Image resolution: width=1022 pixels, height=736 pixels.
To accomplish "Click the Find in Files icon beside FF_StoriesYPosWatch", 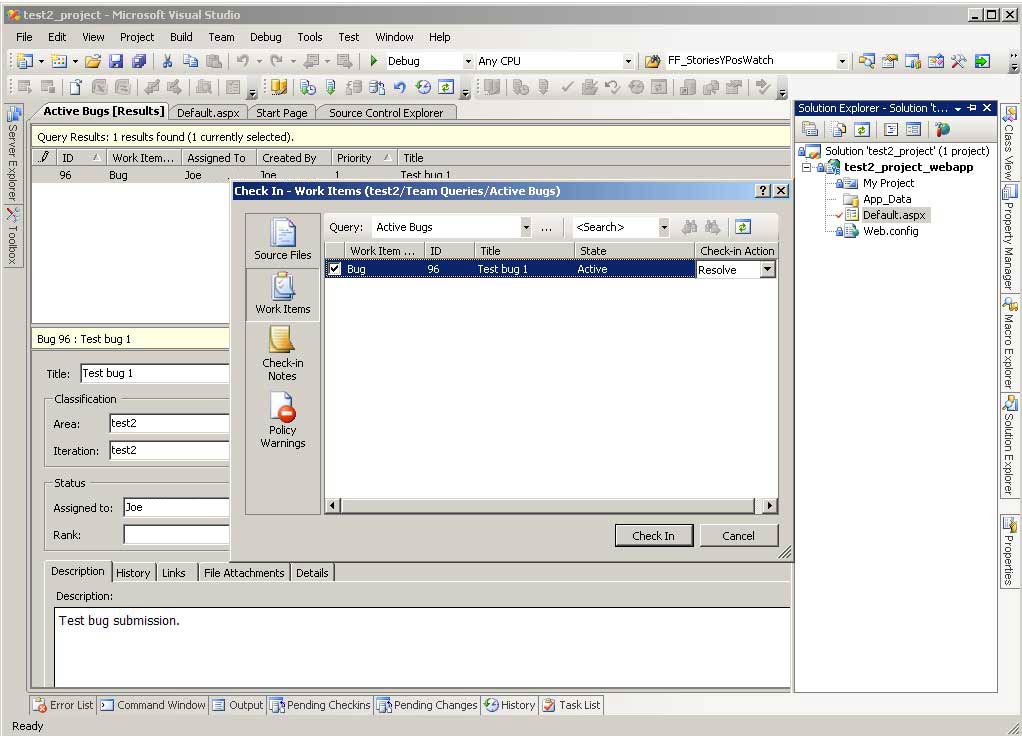I will click(652, 61).
